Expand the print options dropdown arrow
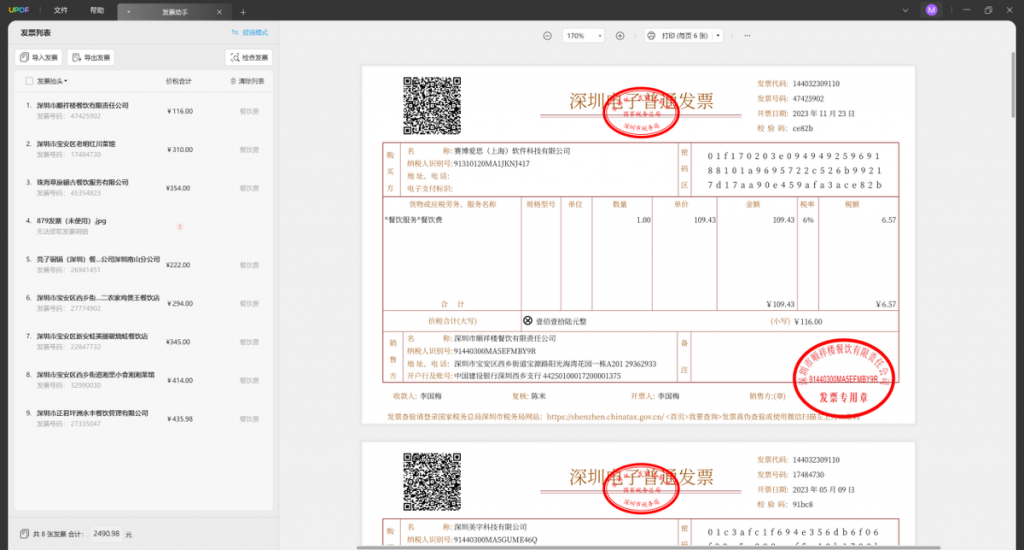The height and width of the screenshot is (550, 1024). [x=718, y=36]
